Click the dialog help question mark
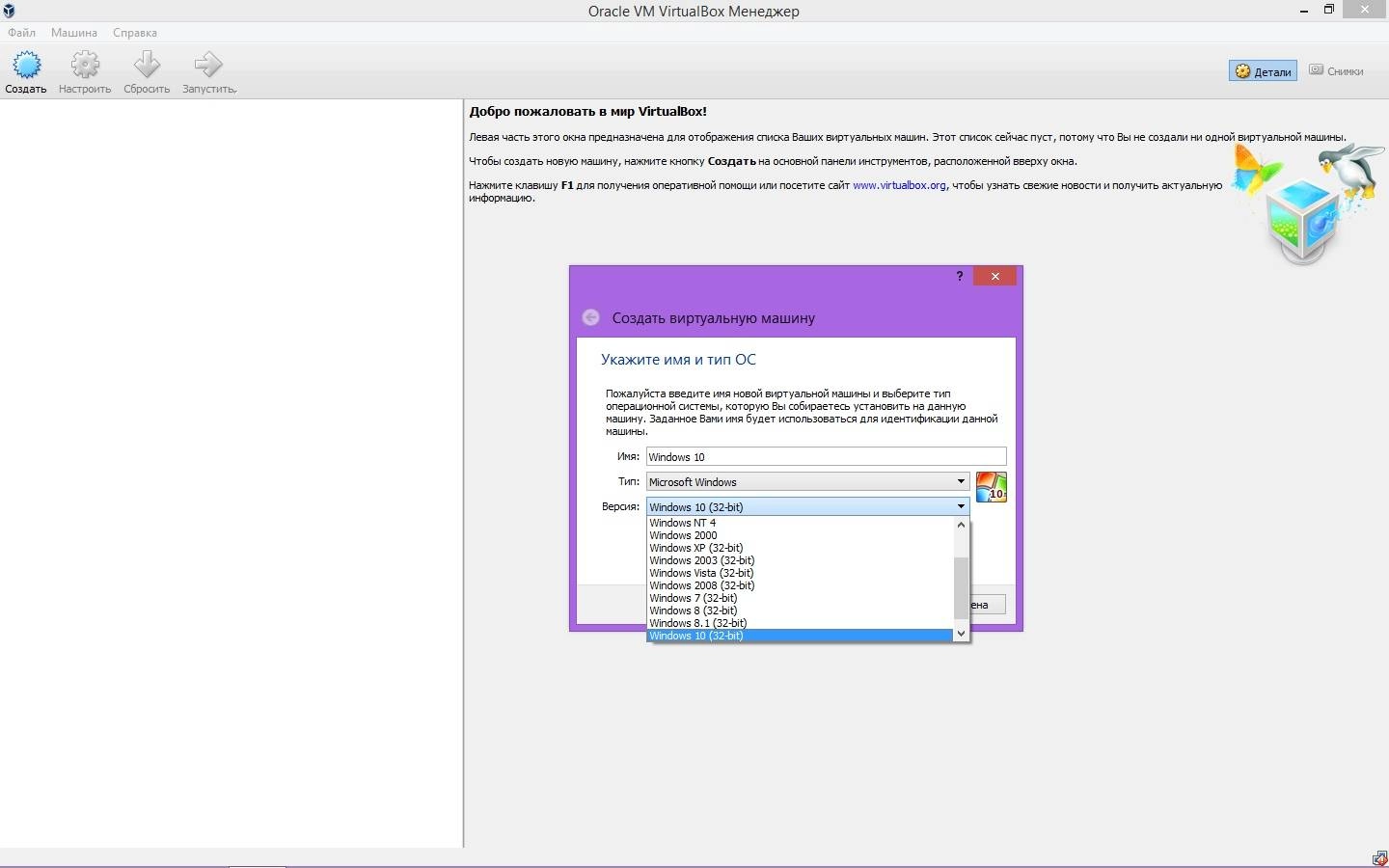This screenshot has height=868, width=1389. click(959, 277)
